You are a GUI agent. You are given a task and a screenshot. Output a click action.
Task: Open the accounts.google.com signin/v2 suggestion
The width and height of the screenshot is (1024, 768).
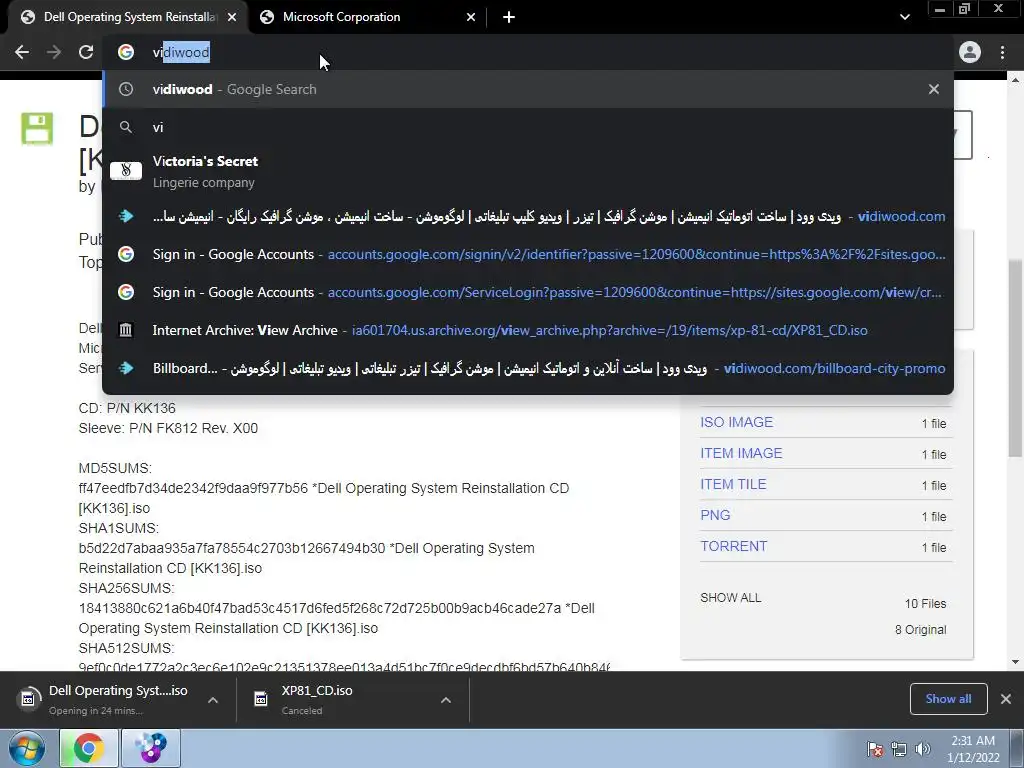tap(528, 254)
